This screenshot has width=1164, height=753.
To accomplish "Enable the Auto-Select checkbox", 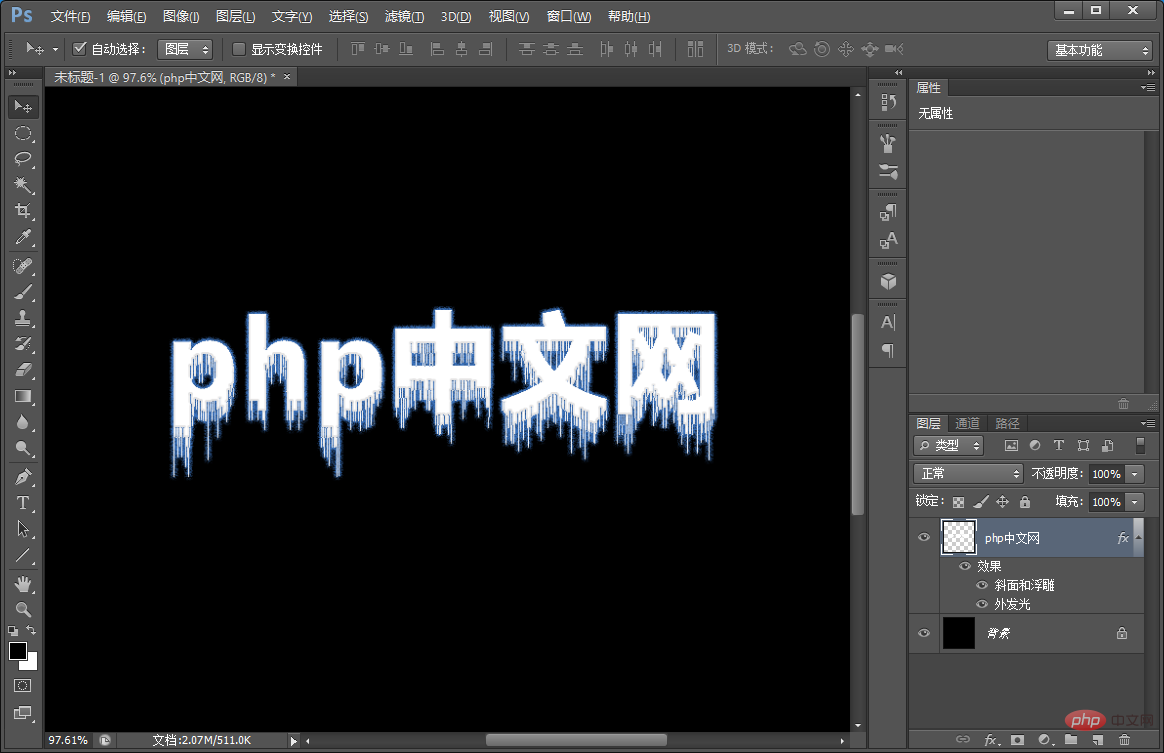I will pyautogui.click(x=79, y=49).
